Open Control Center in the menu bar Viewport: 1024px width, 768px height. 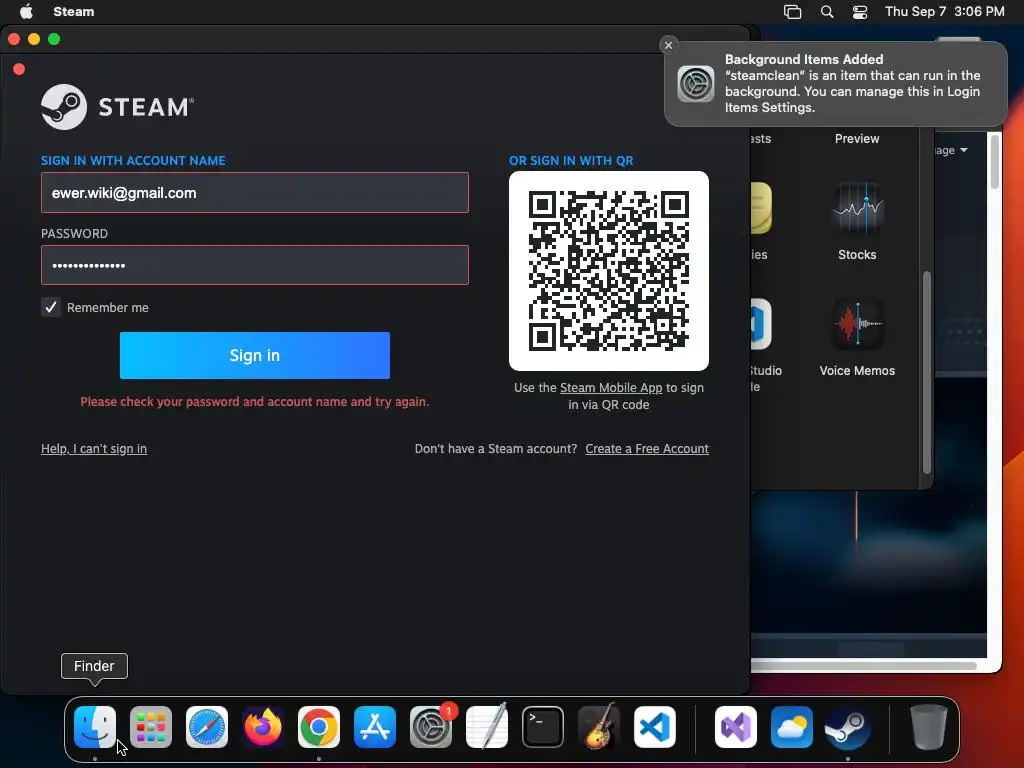[x=860, y=12]
